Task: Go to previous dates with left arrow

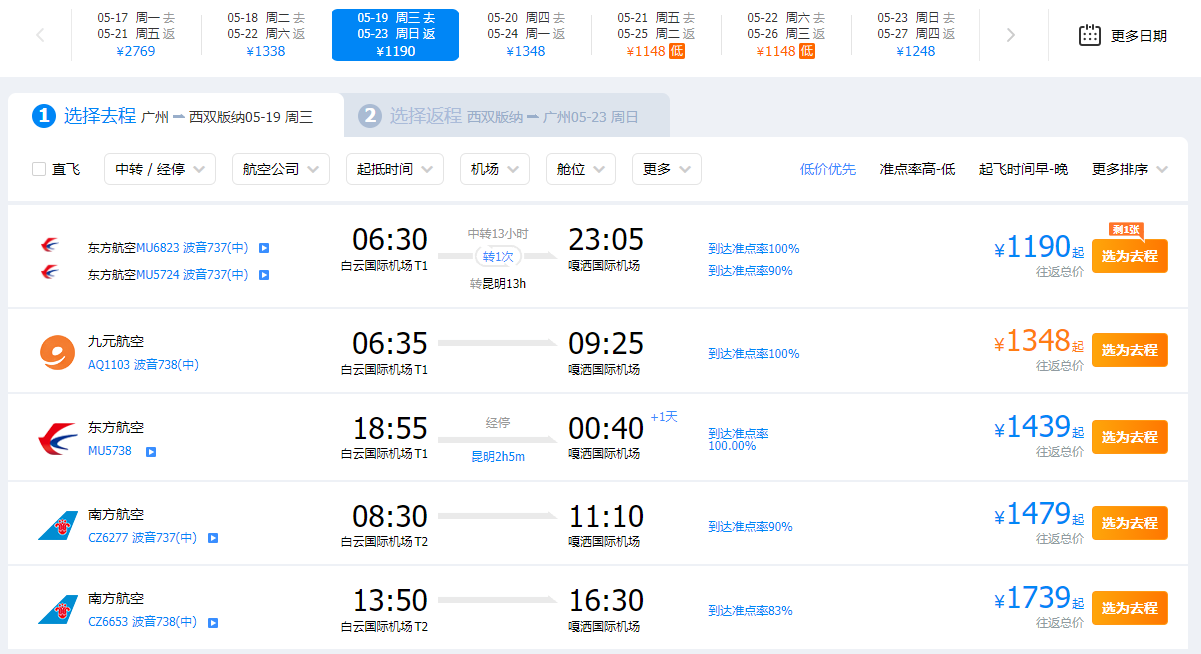Action: click(x=40, y=35)
